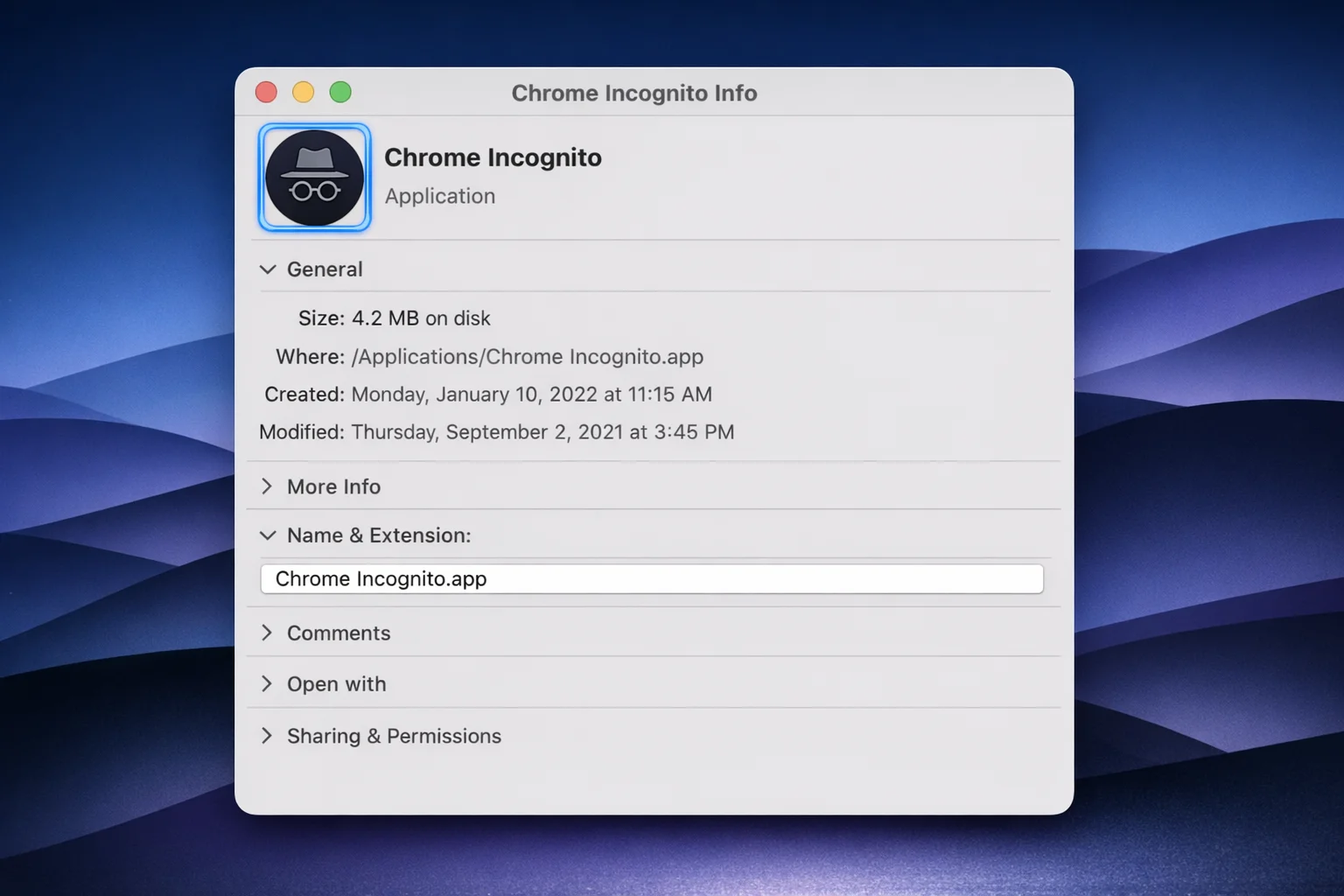
Task: Click the Application kind label
Action: 440,196
